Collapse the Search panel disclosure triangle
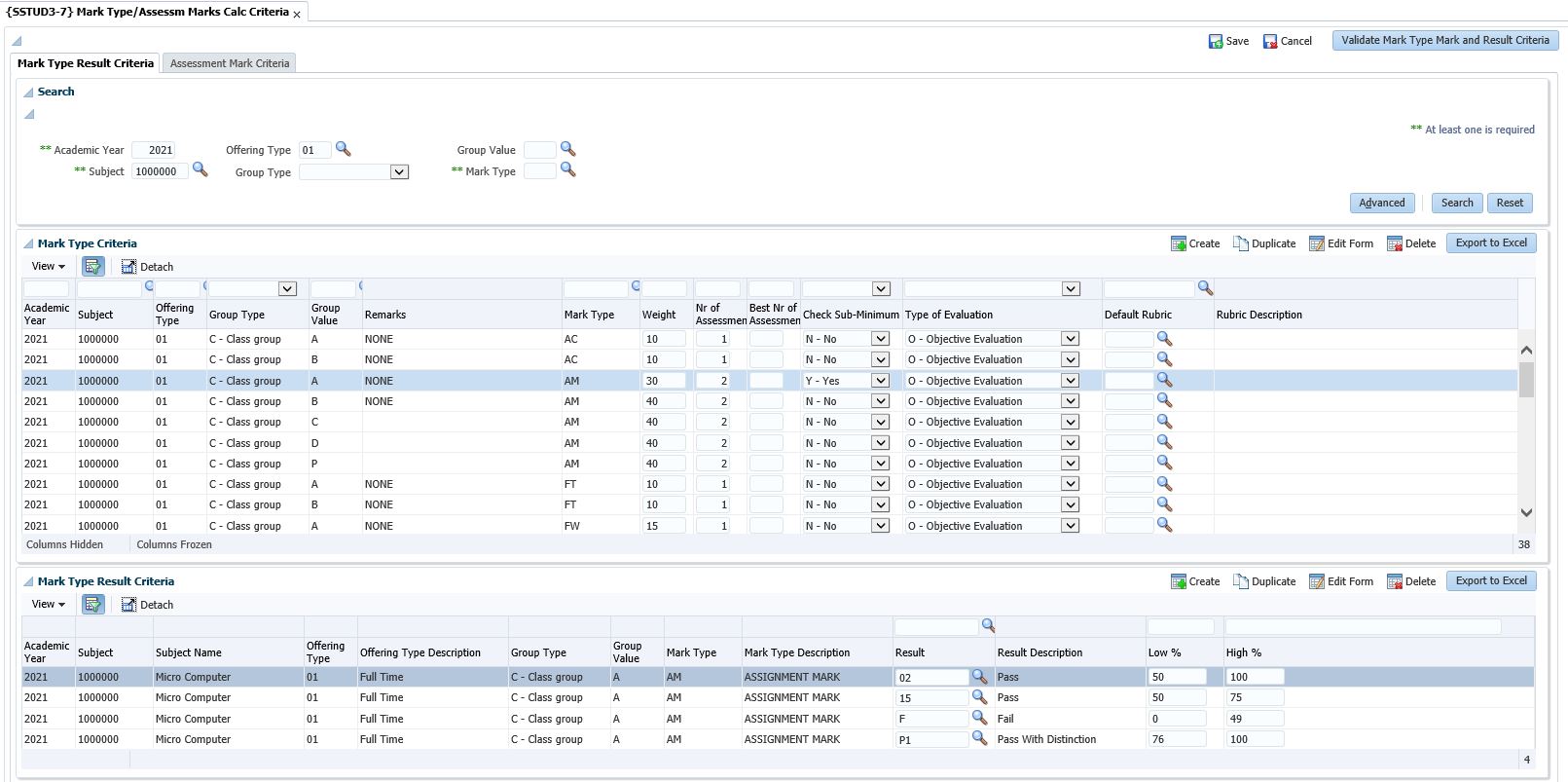 (x=28, y=93)
